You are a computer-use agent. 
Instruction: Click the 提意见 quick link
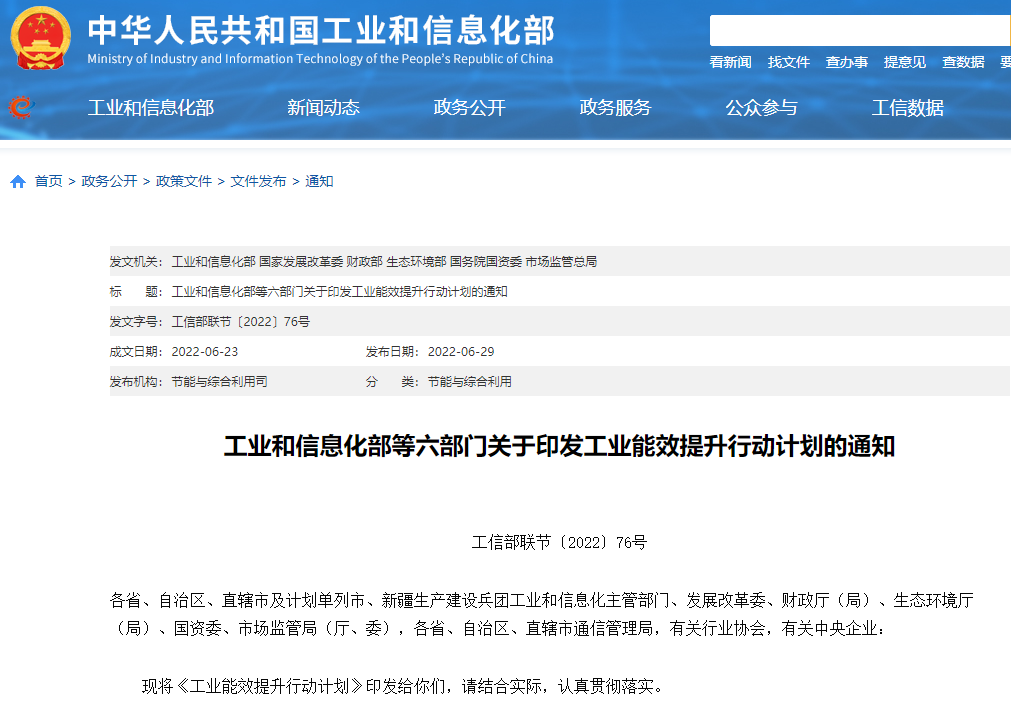click(x=904, y=62)
